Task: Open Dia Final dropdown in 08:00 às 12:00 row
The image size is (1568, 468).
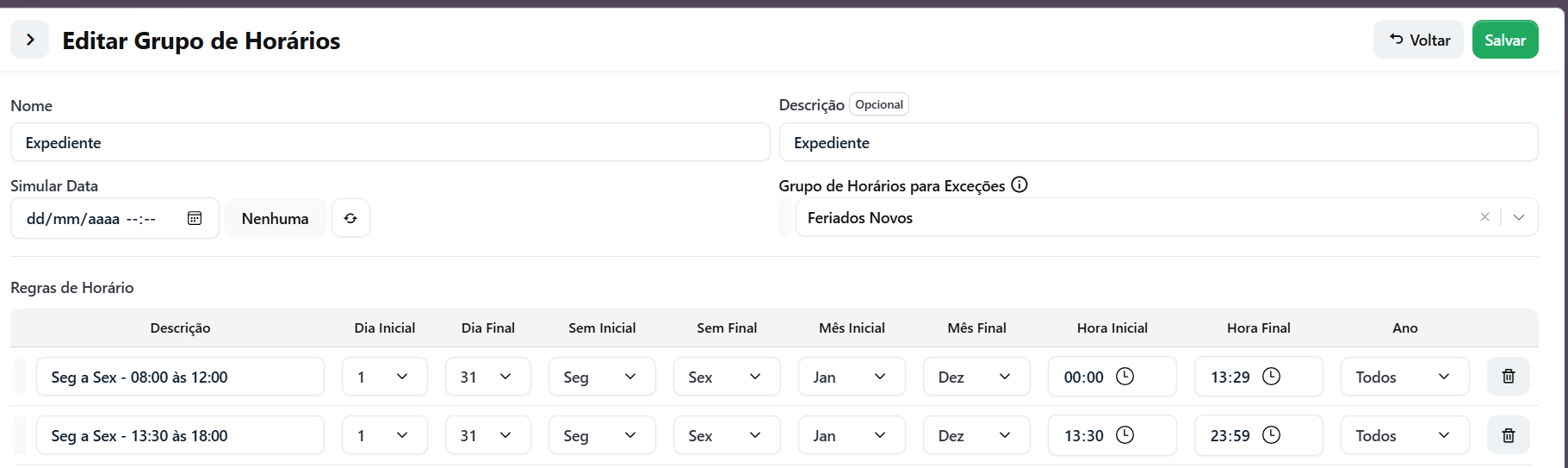Action: tap(488, 377)
